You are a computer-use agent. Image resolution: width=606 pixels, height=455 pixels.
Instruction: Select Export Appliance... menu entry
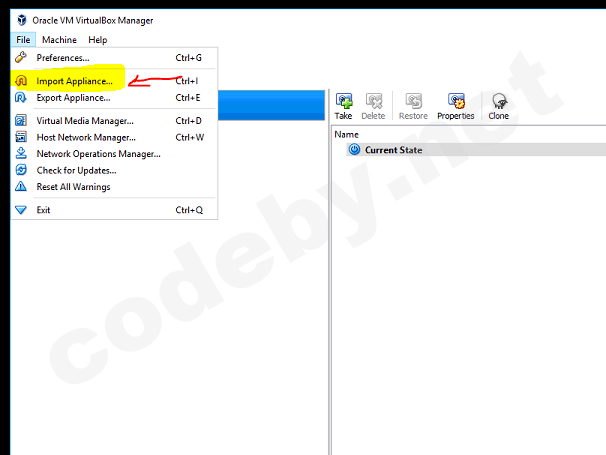(114, 98)
